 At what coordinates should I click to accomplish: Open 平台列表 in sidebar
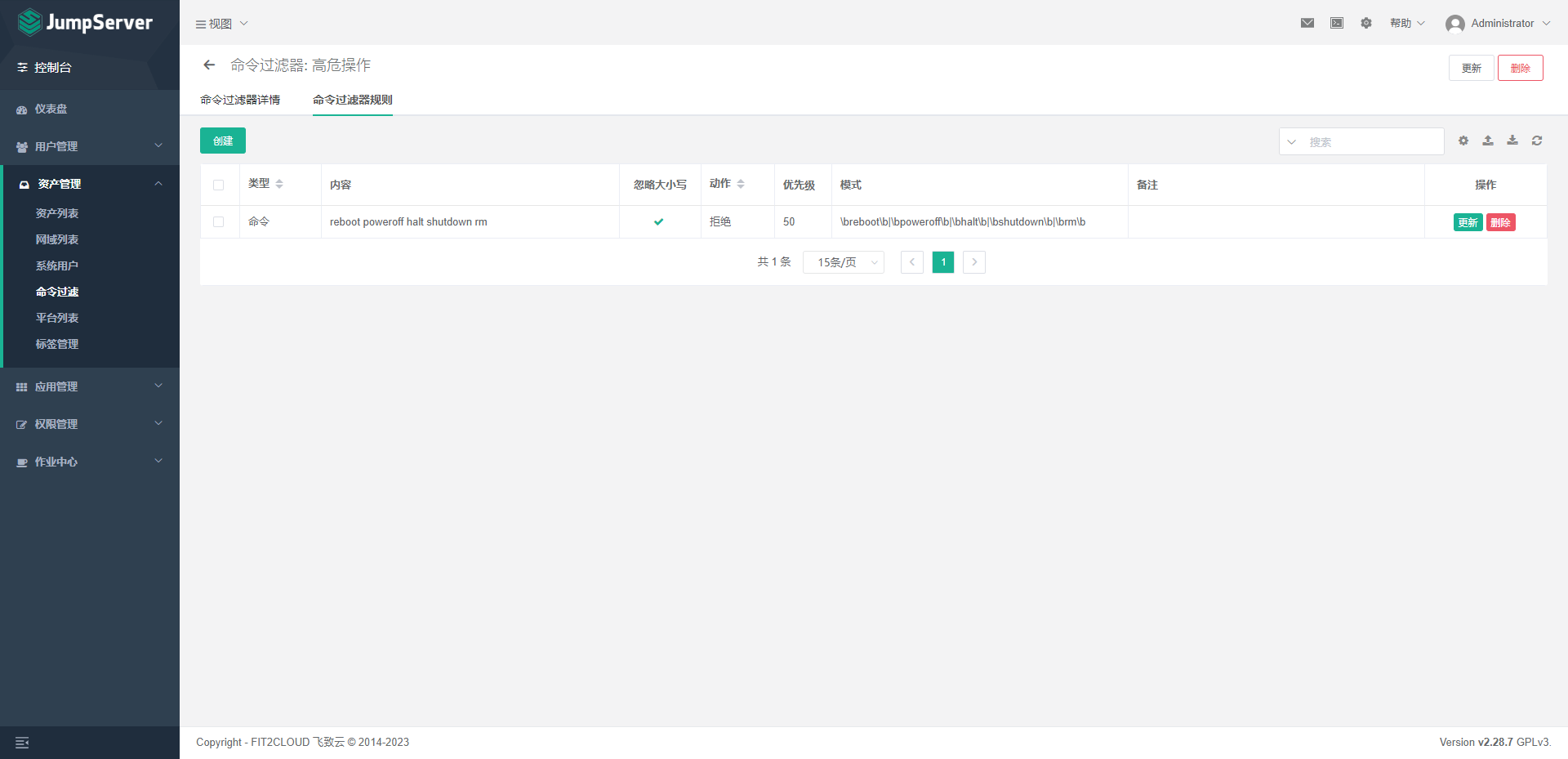[57, 318]
